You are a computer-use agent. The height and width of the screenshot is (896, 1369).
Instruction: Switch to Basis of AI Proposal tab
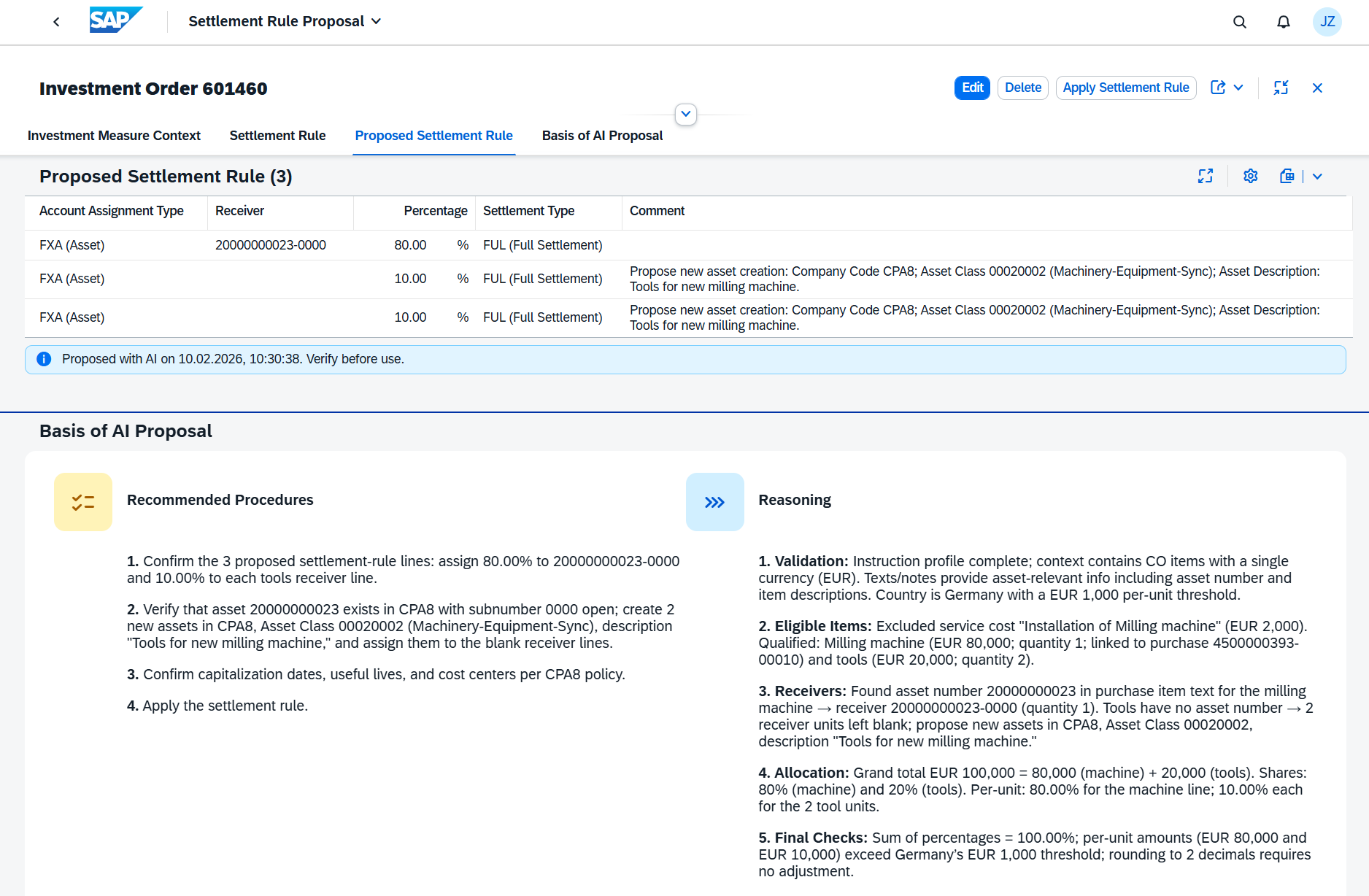[602, 136]
